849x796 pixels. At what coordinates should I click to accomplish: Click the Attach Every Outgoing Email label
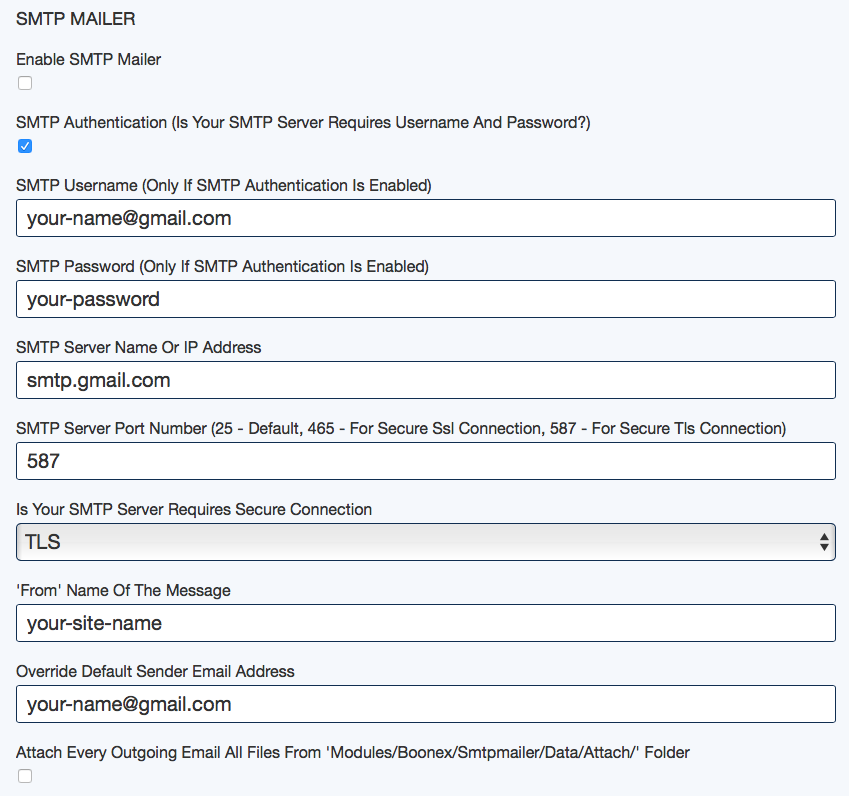pos(353,753)
